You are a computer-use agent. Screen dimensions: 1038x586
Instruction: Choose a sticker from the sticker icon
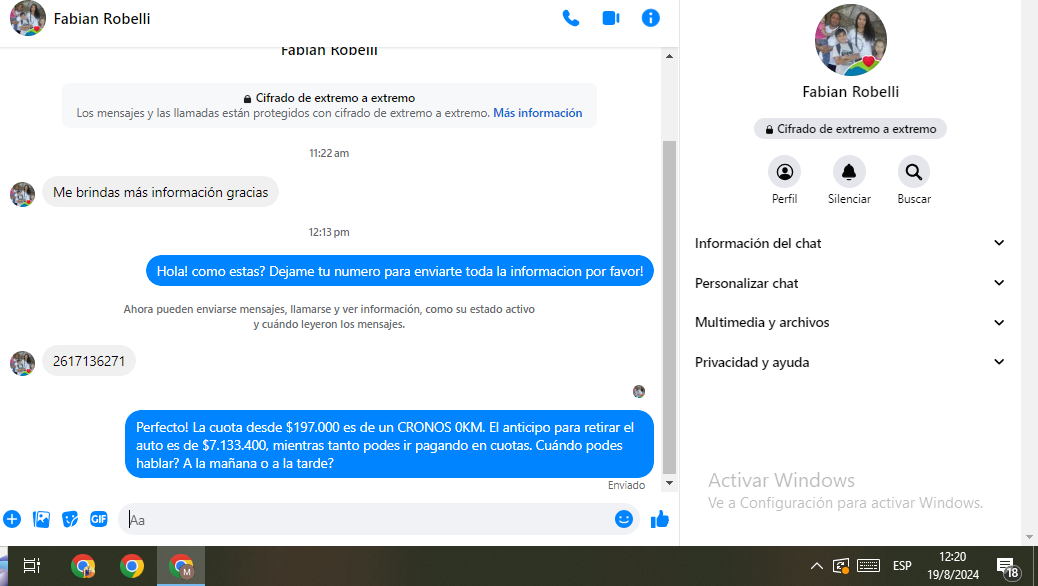[x=70, y=519]
